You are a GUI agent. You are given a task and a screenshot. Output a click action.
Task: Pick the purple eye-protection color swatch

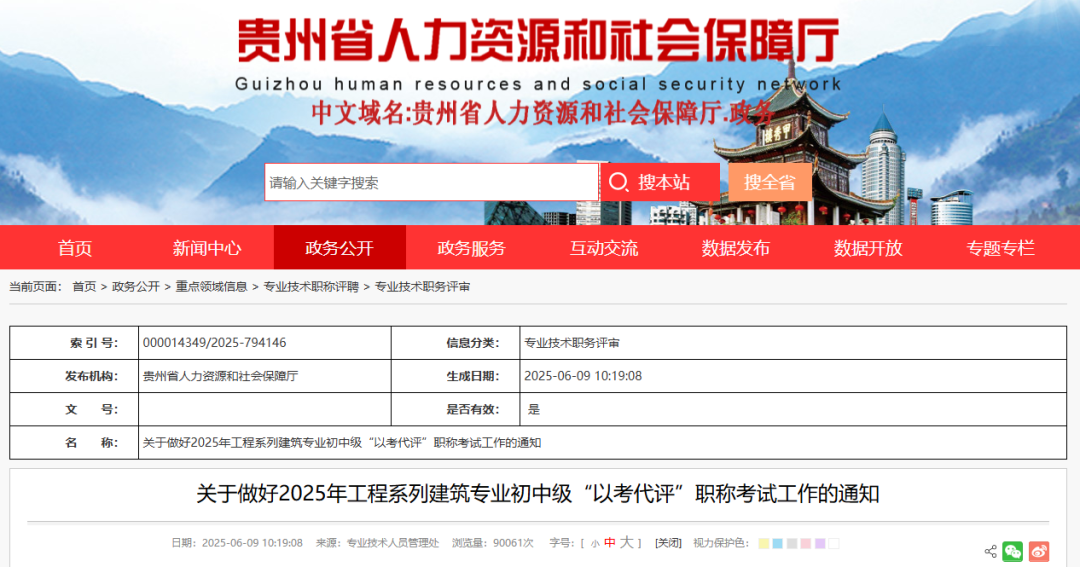820,543
